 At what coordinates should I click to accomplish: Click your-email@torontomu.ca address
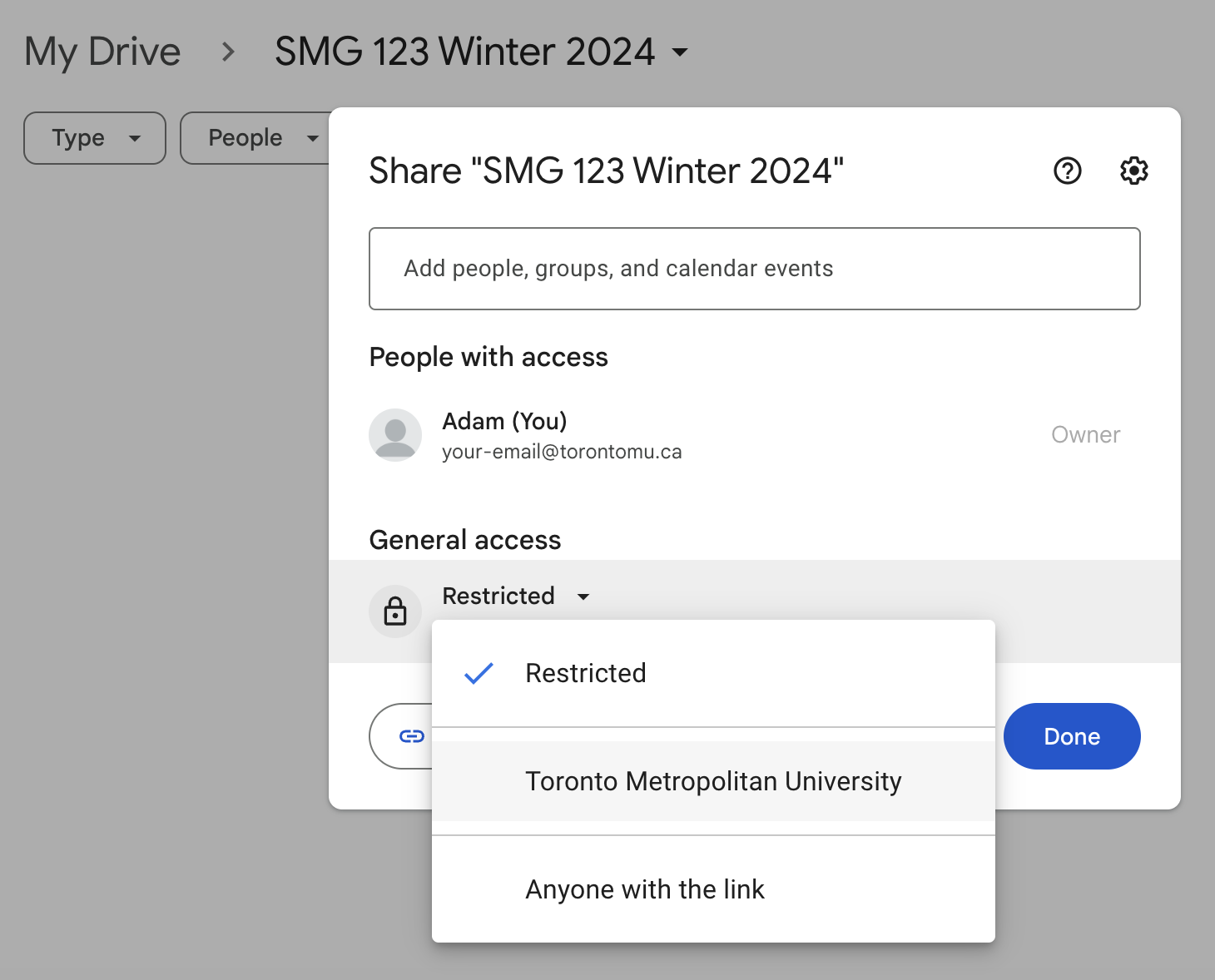[x=562, y=452]
